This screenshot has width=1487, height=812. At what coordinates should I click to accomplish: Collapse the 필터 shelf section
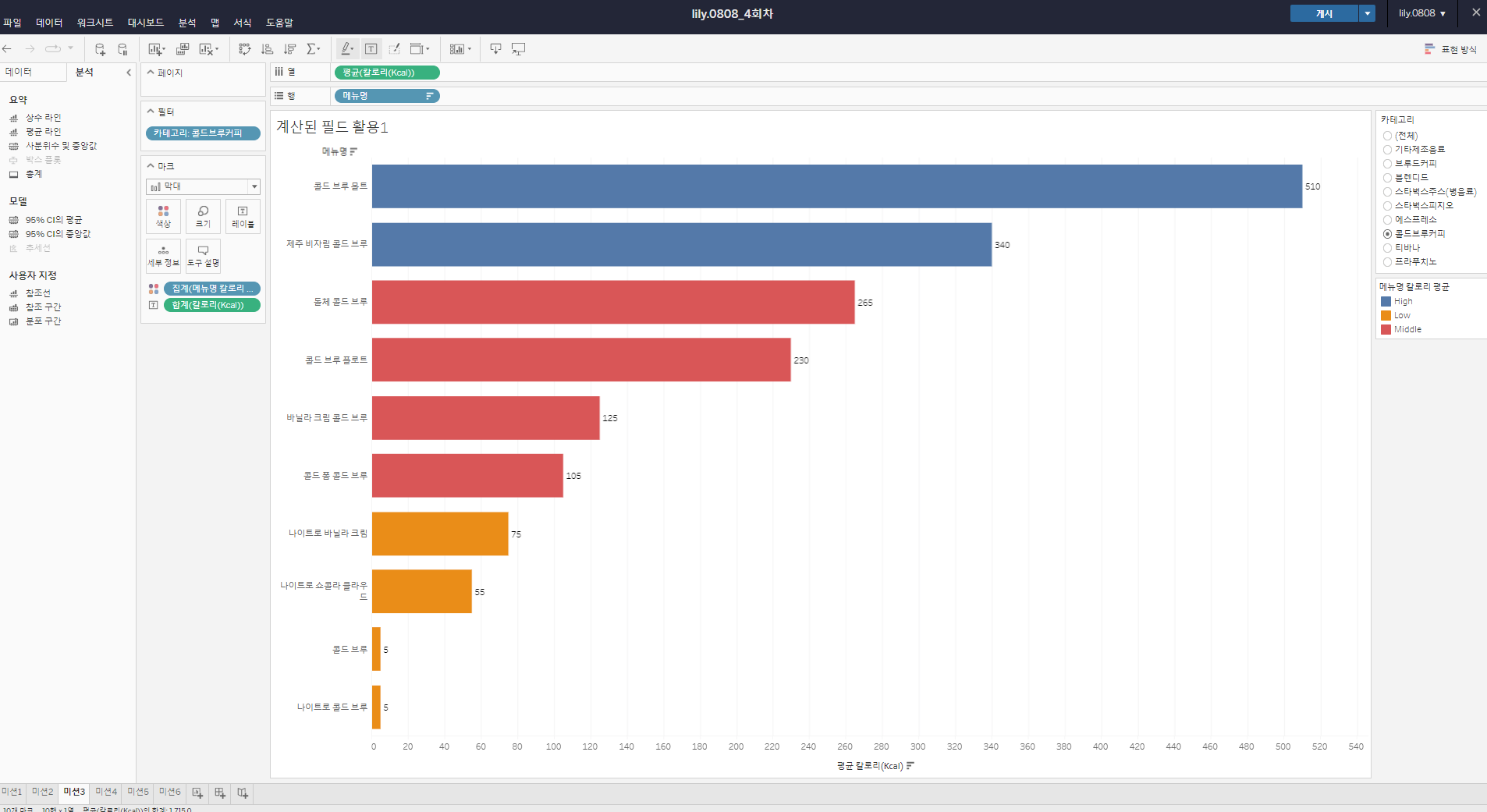pyautogui.click(x=151, y=112)
